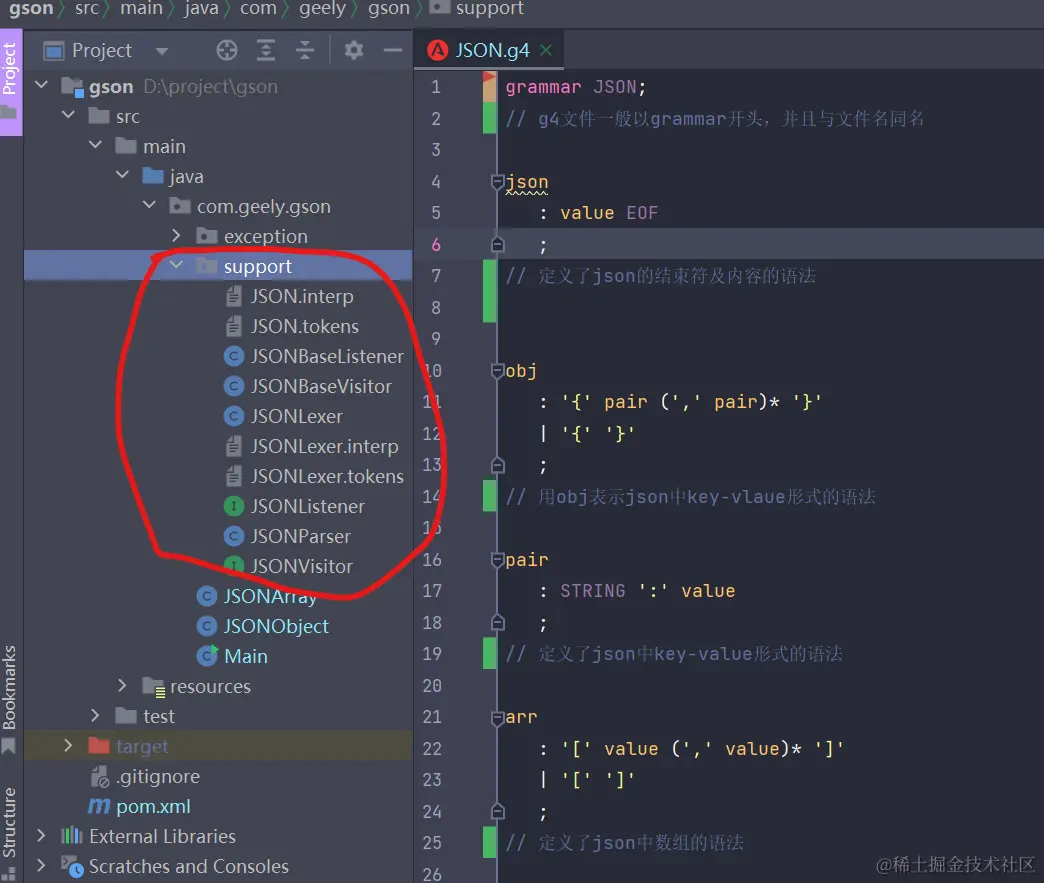
Task: Collapse the gson project root node
Action: pyautogui.click(x=41, y=85)
